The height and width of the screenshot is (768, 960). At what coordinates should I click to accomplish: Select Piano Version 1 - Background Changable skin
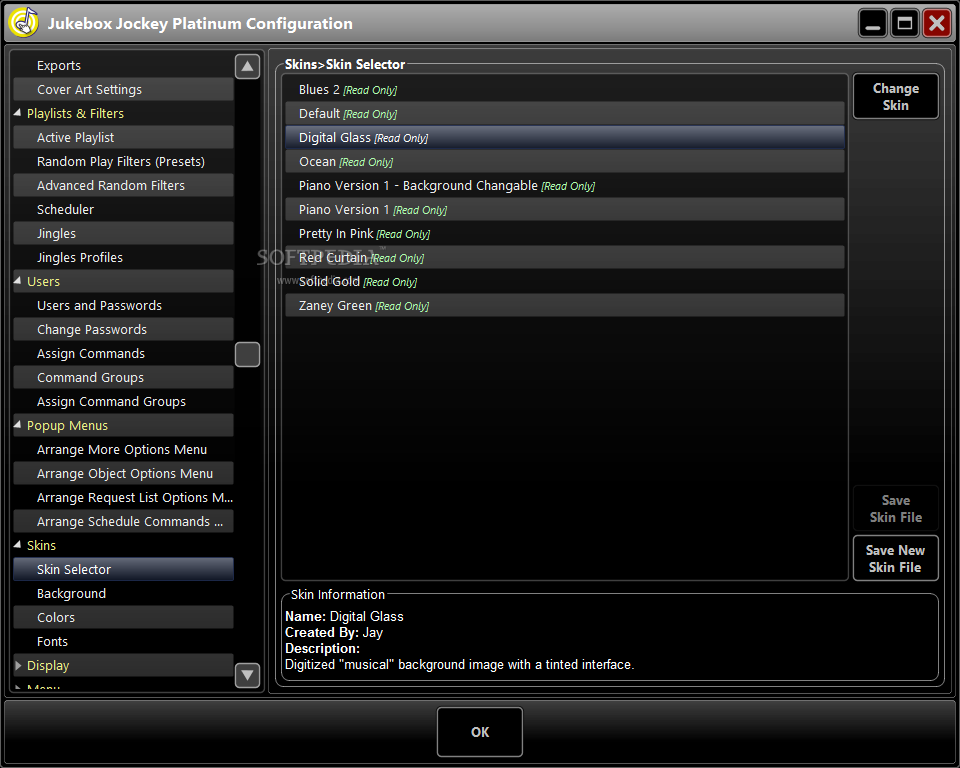coord(564,186)
